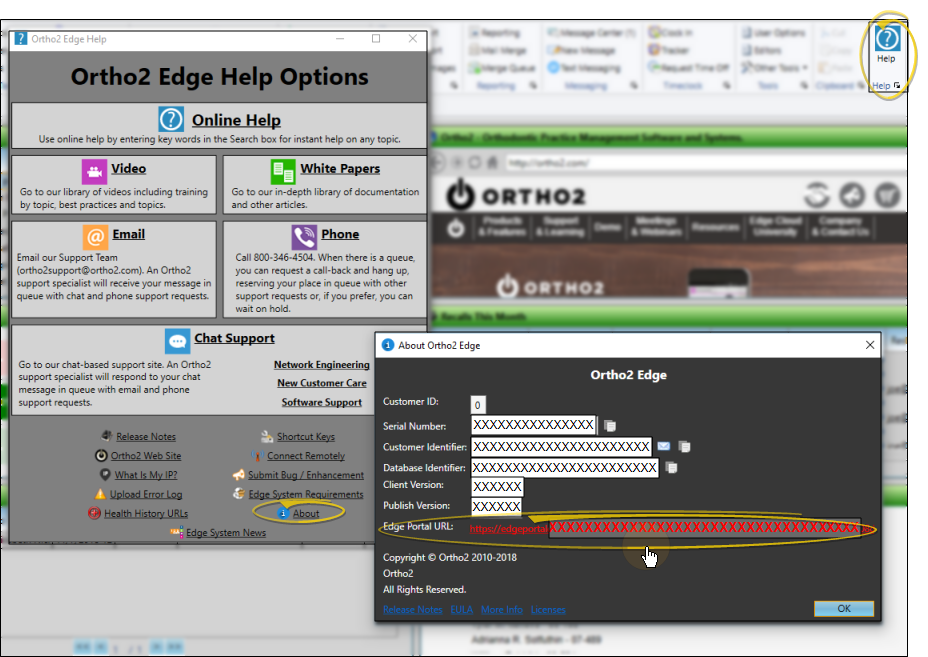Open the More Info link

pos(502,610)
